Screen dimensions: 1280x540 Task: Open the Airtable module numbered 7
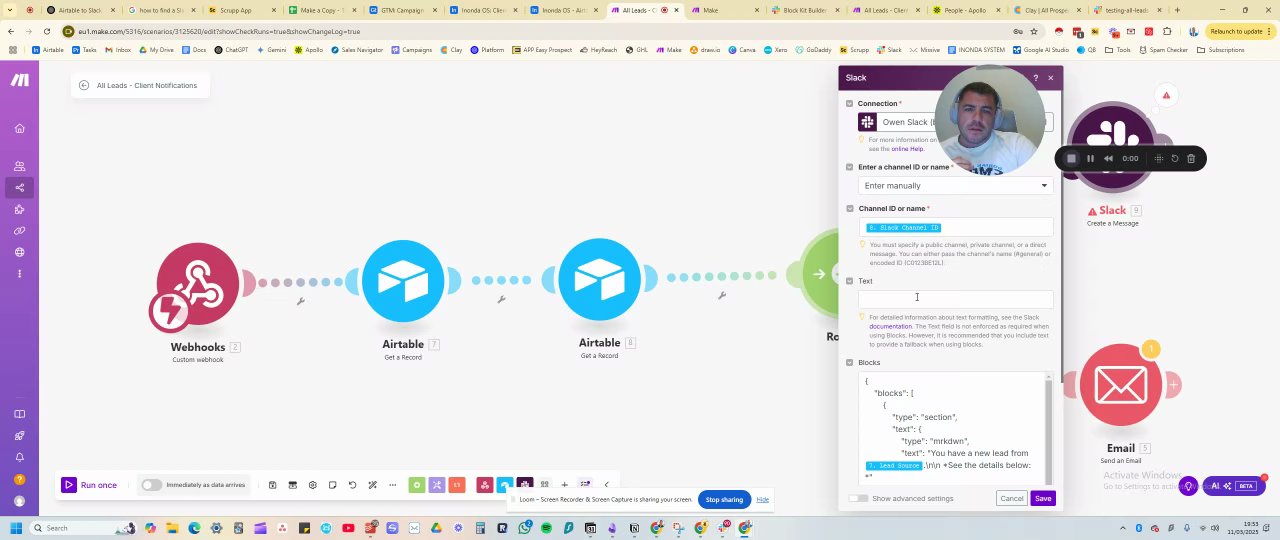point(403,281)
